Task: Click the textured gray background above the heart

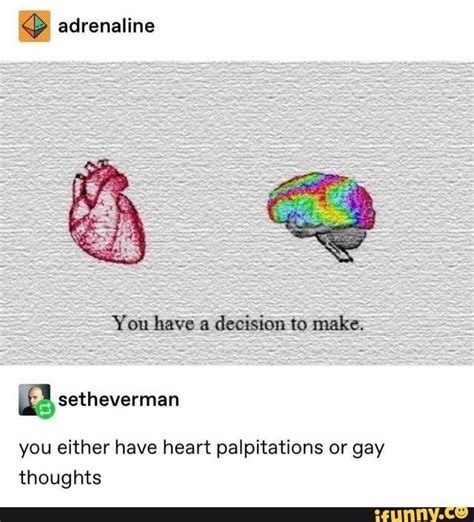Action: [x=107, y=110]
